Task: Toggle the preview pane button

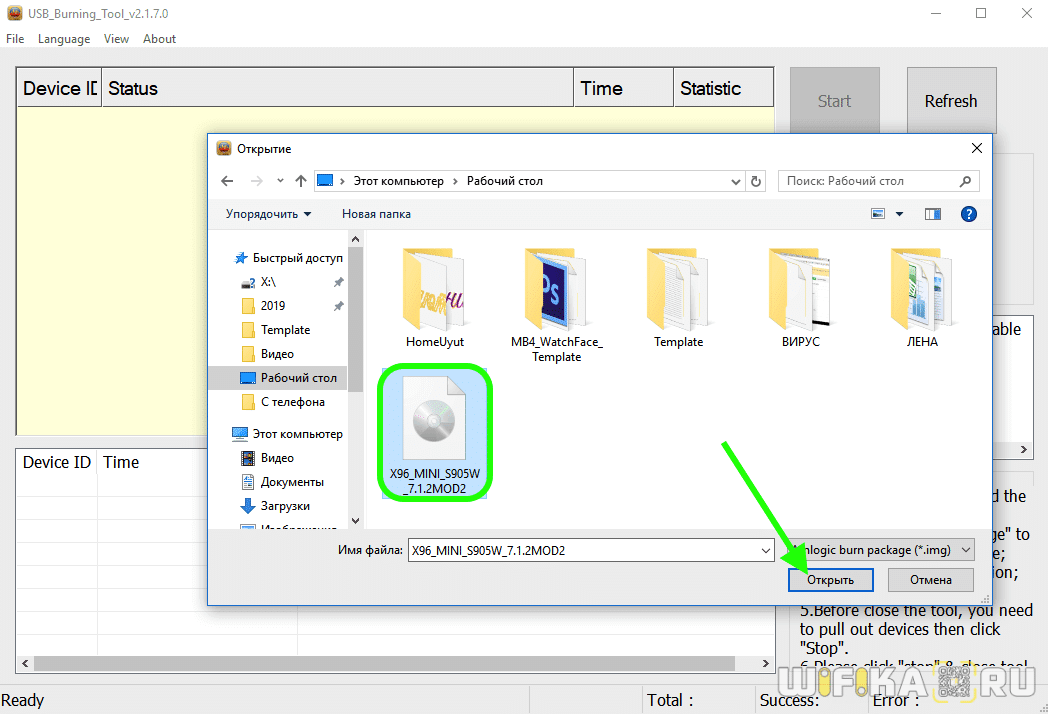Action: pos(933,214)
